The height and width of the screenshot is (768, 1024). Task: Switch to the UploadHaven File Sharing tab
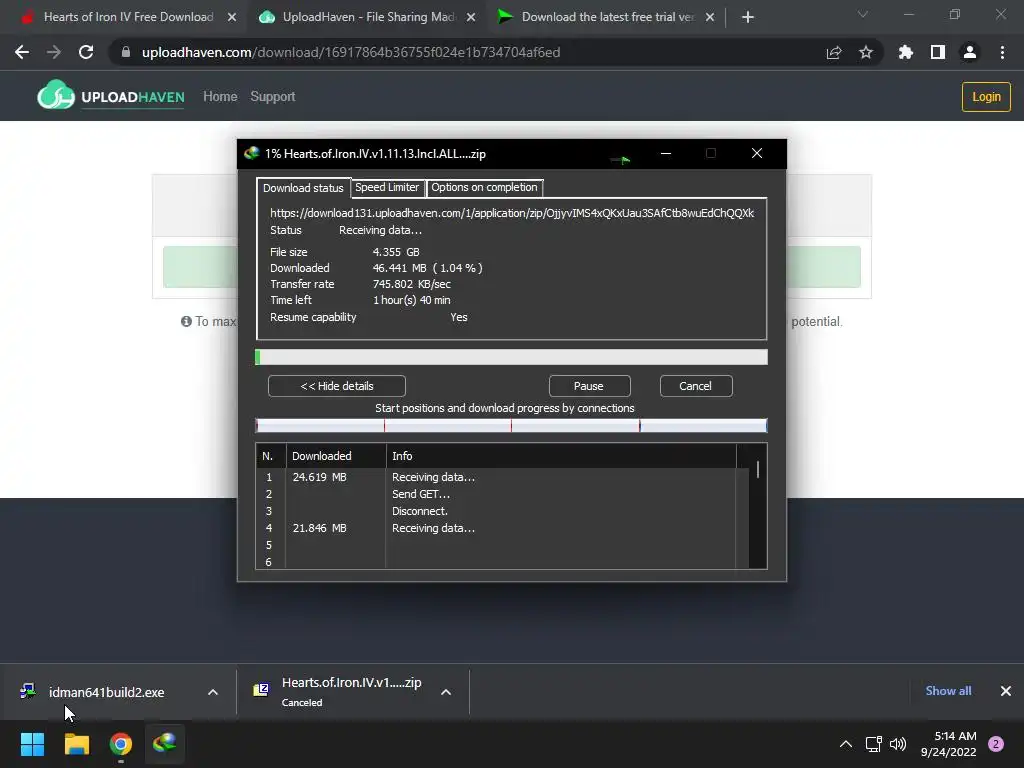tap(369, 17)
